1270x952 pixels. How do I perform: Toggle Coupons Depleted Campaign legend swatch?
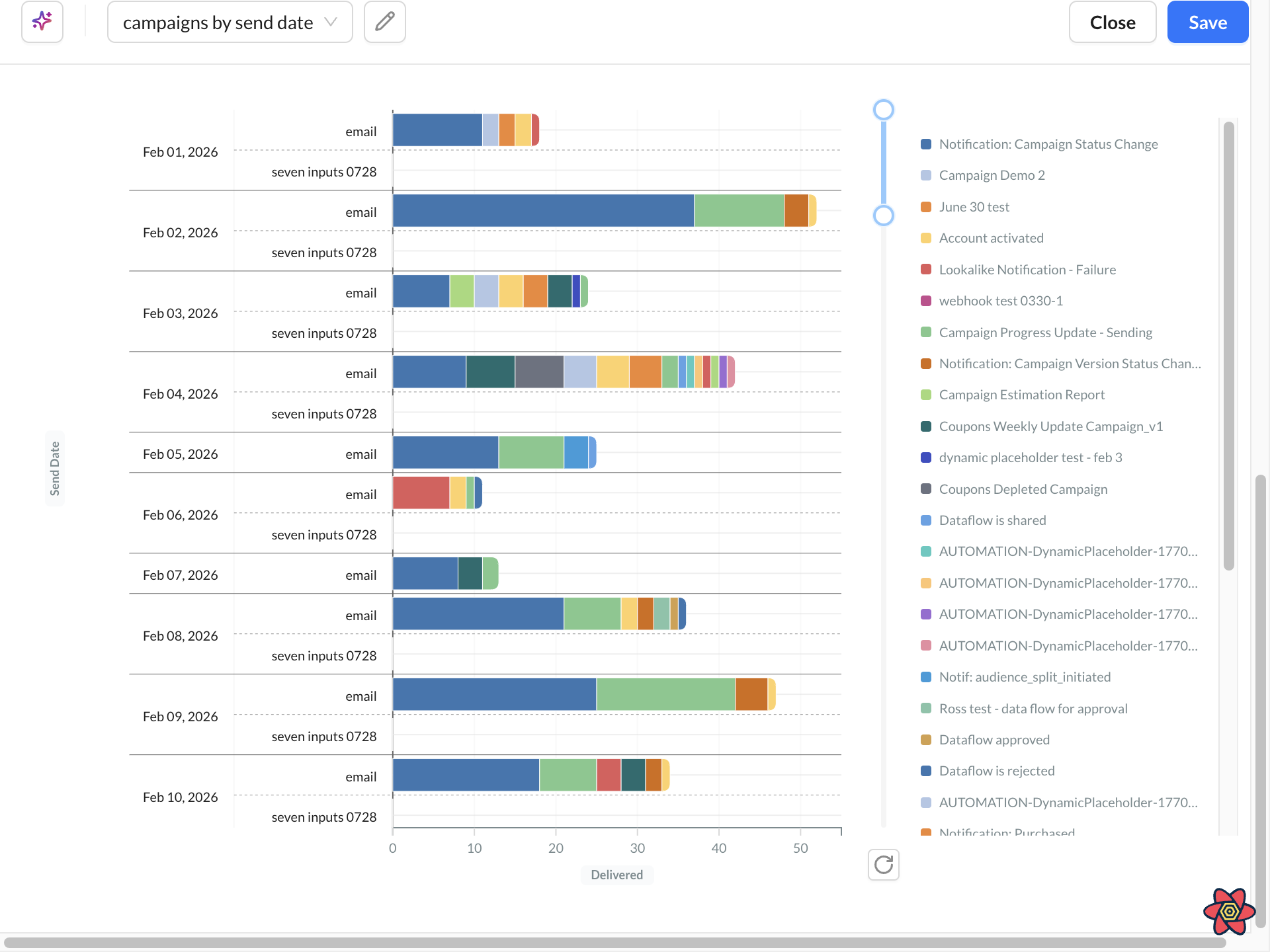click(x=926, y=489)
